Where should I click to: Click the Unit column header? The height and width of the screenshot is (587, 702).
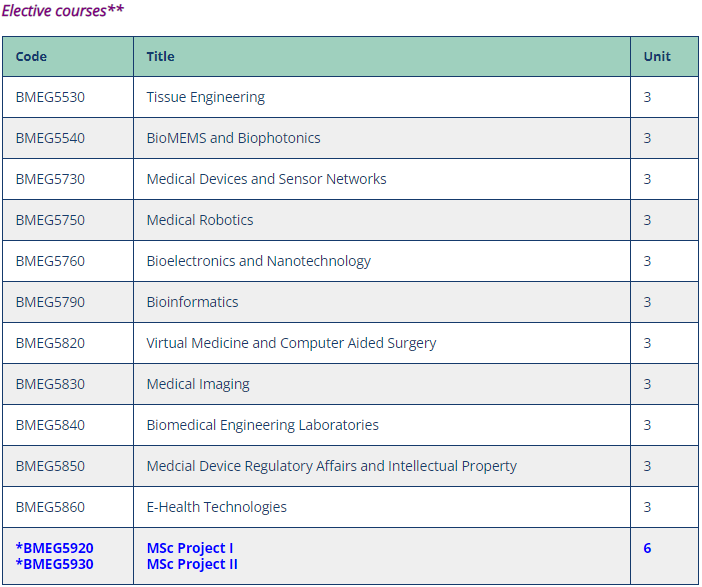tap(657, 56)
